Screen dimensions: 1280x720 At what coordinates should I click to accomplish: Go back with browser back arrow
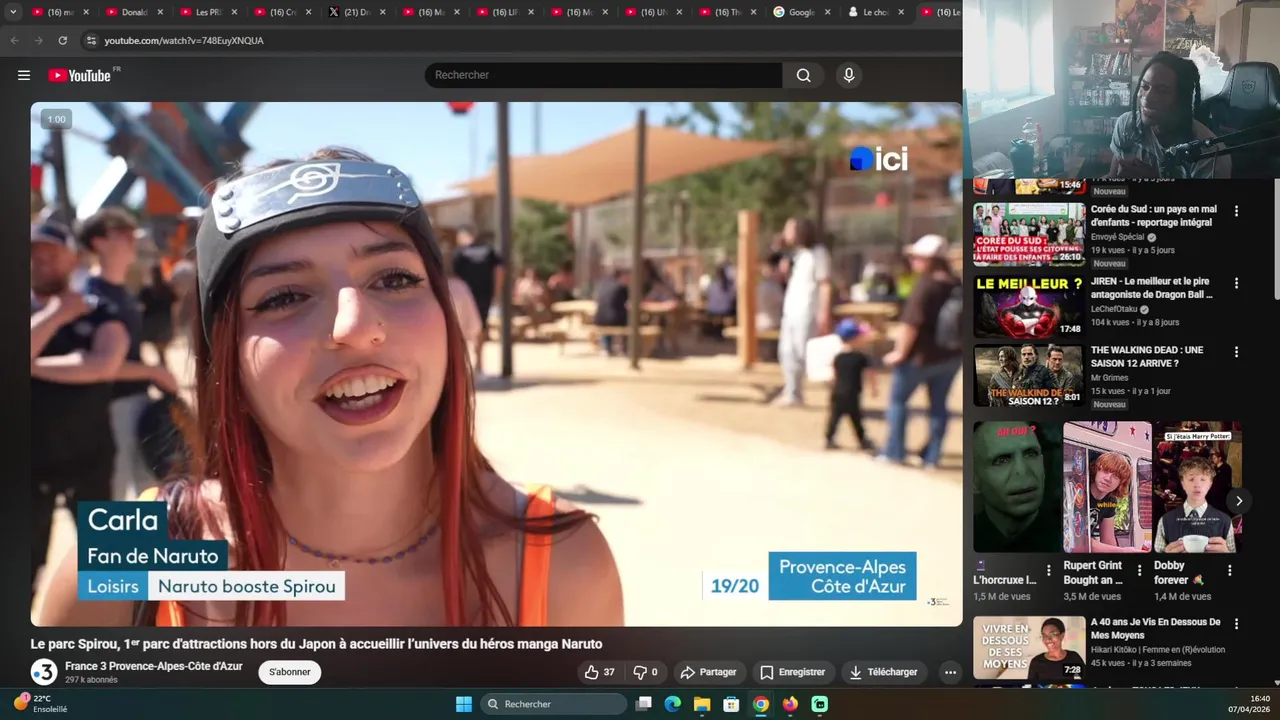coord(14,40)
